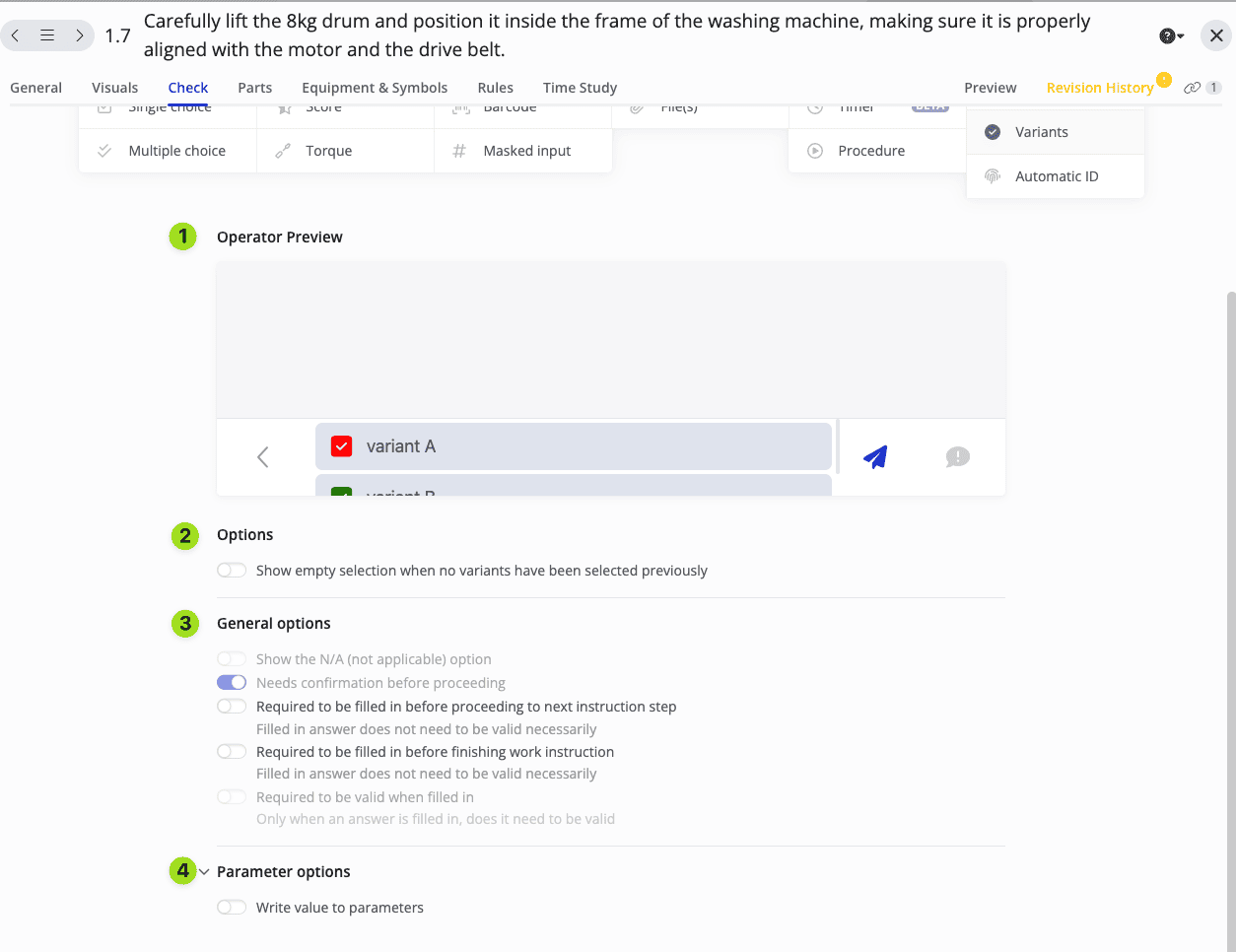Viewport: 1236px width, 952px height.
Task: Choose the Masked input check type
Action: [526, 151]
